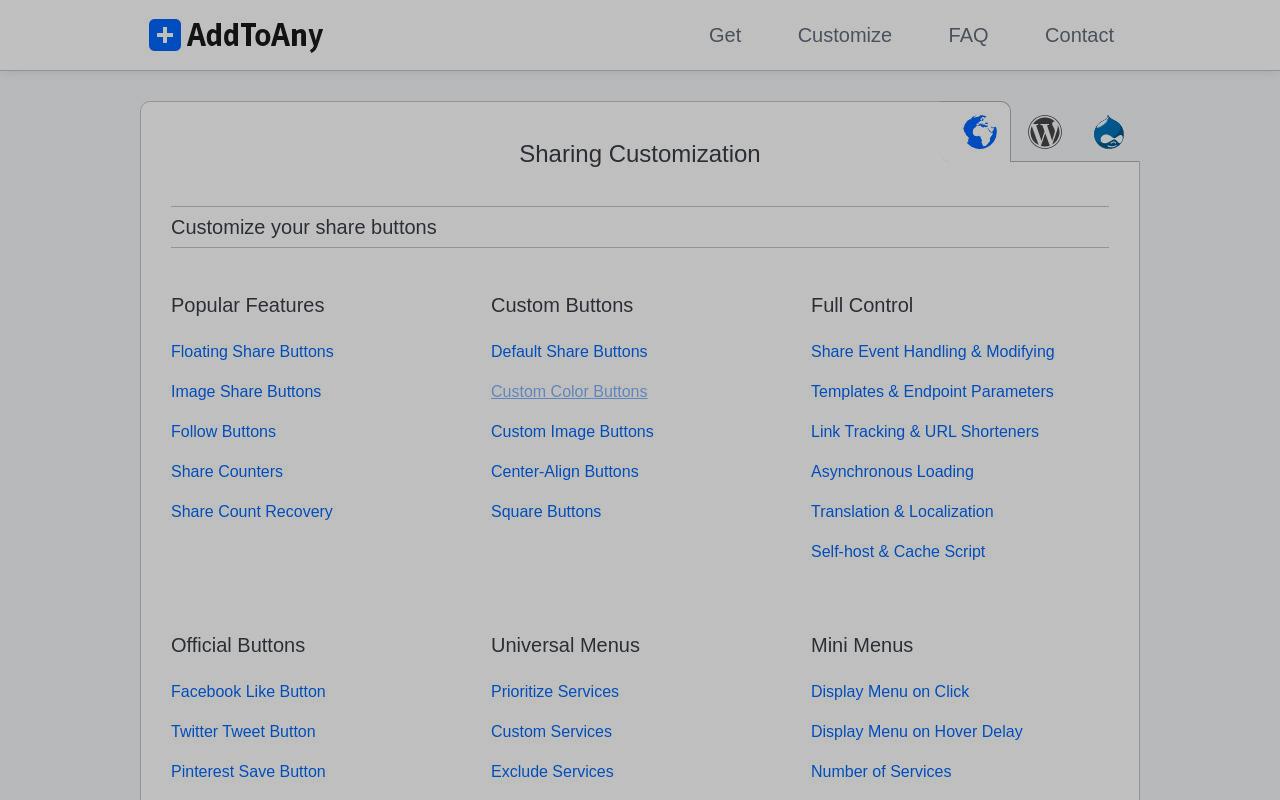
Task: Open Share Count Recovery link
Action: coord(252,511)
